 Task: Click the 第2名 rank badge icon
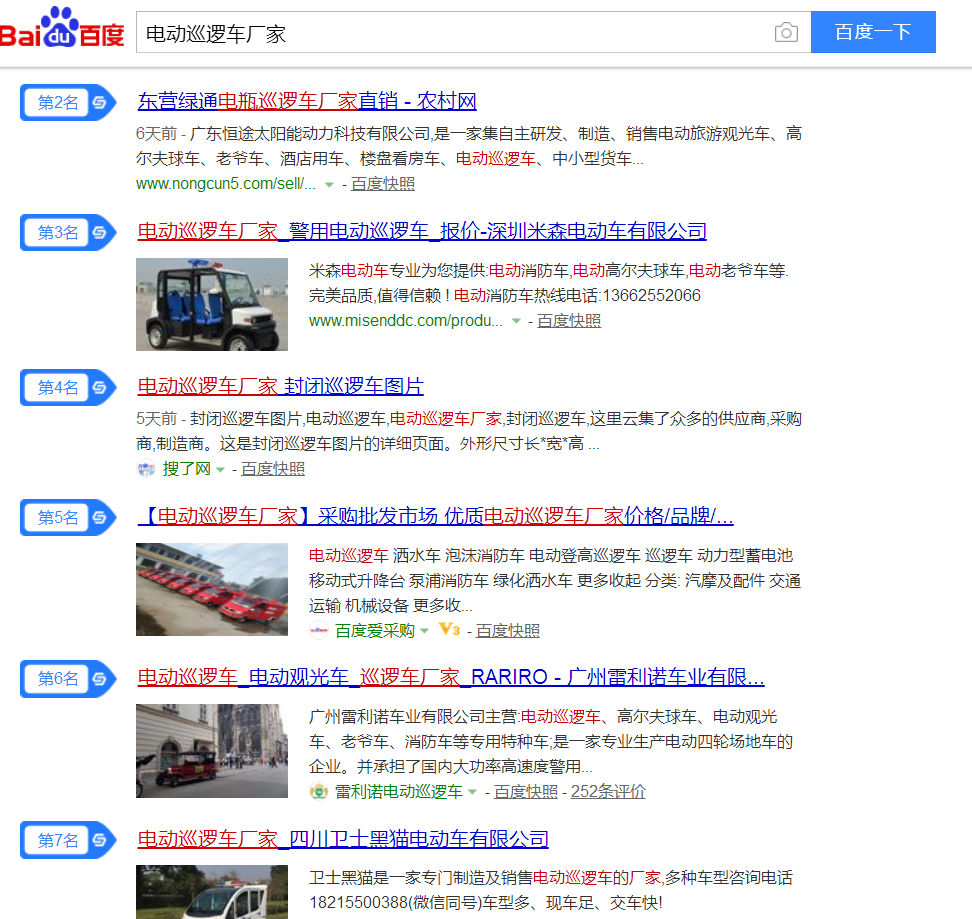68,102
